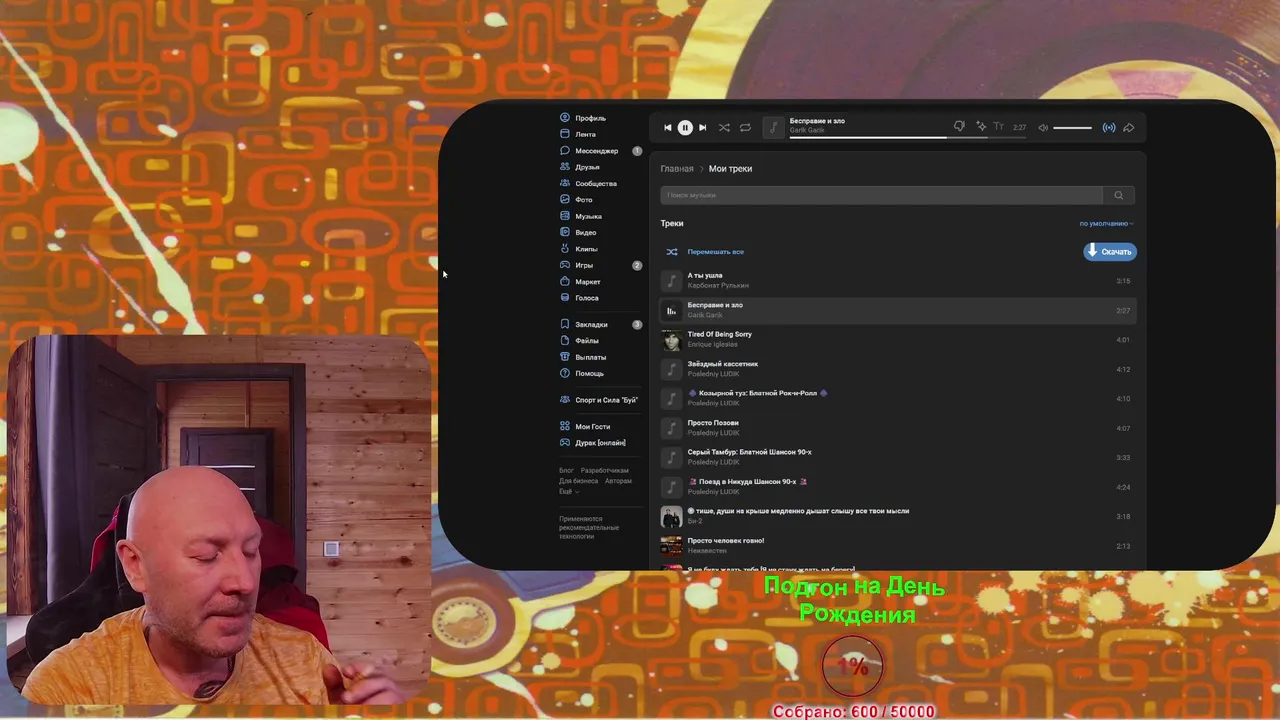
Task: Toggle repeat mode in player bar
Action: tap(745, 128)
